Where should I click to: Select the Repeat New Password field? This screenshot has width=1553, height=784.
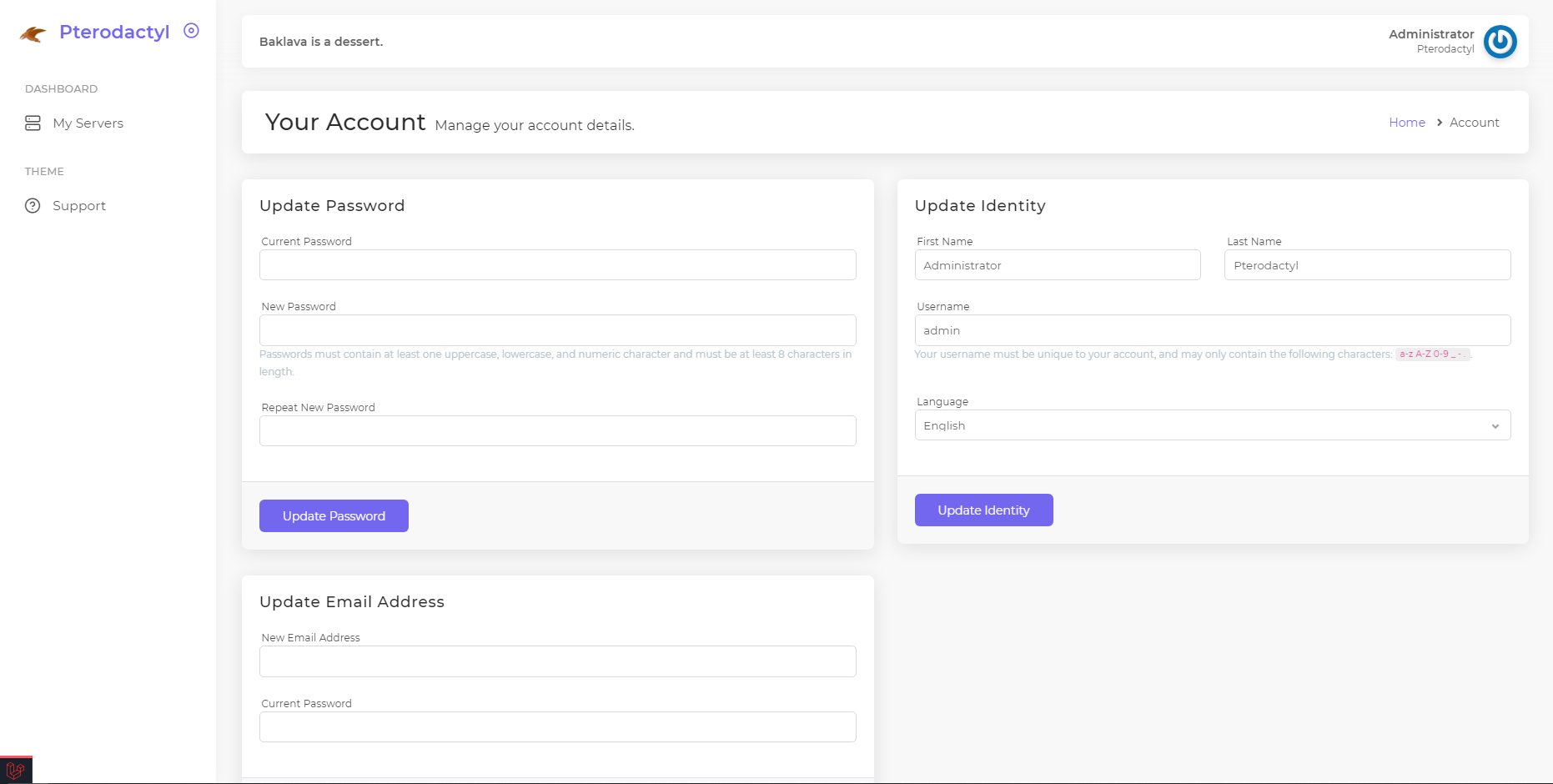pyautogui.click(x=557, y=431)
